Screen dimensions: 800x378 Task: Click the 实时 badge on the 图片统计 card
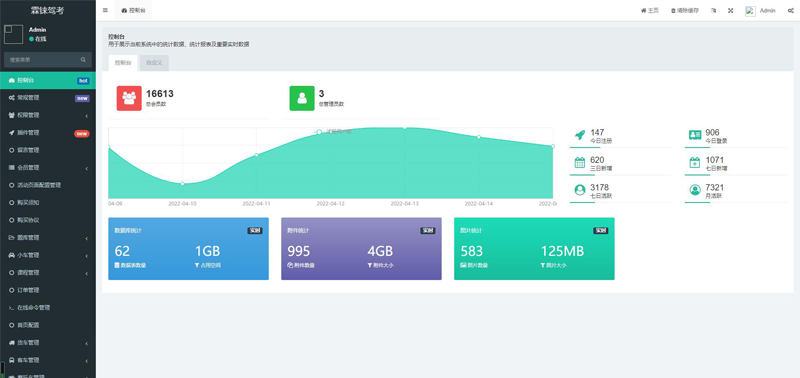(601, 231)
